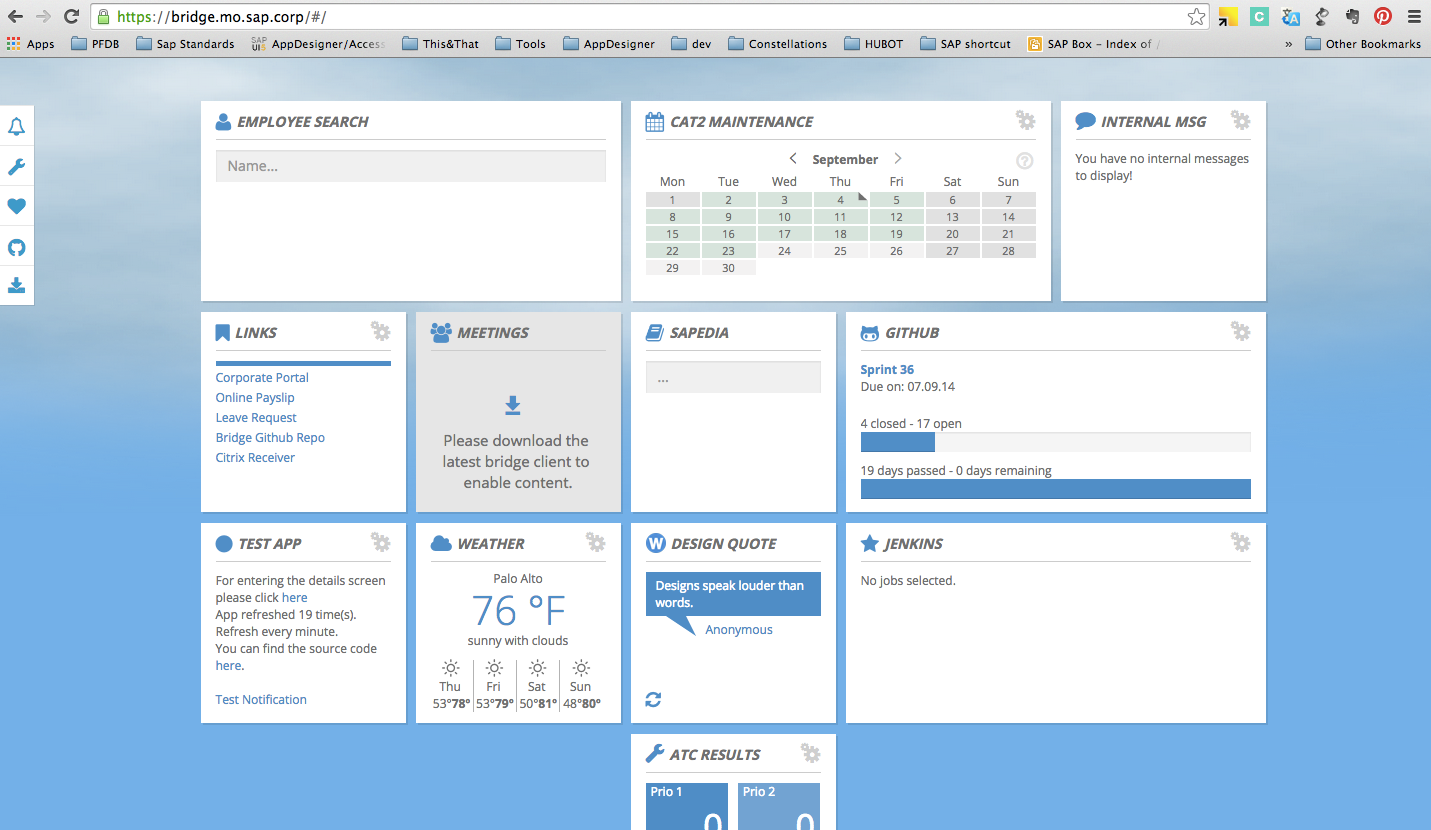Select September 17 in the calendar

(x=784, y=234)
